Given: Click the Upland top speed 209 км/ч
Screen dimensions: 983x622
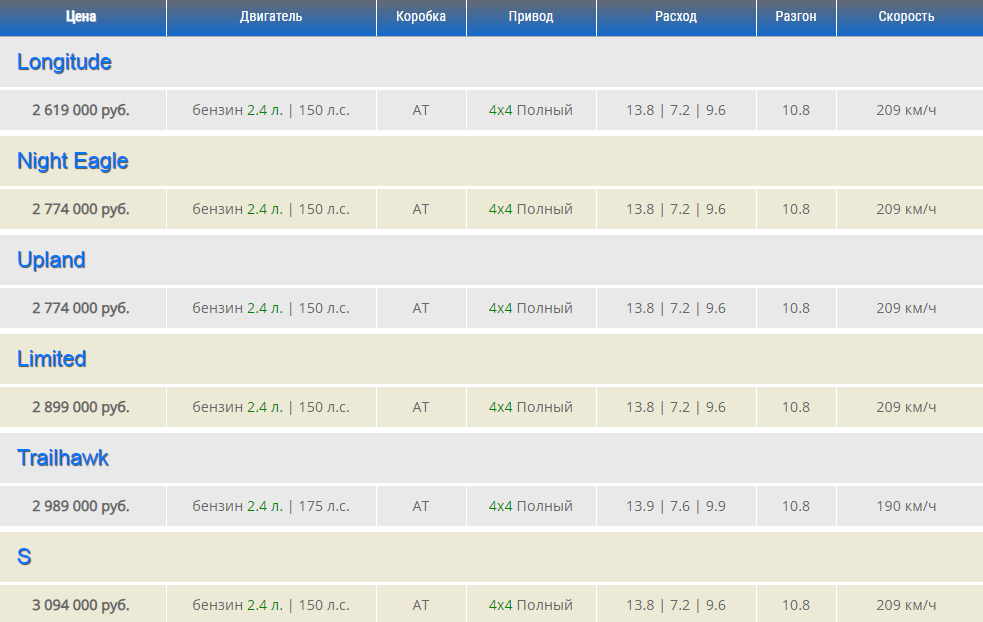Looking at the screenshot, I should 907,308.
